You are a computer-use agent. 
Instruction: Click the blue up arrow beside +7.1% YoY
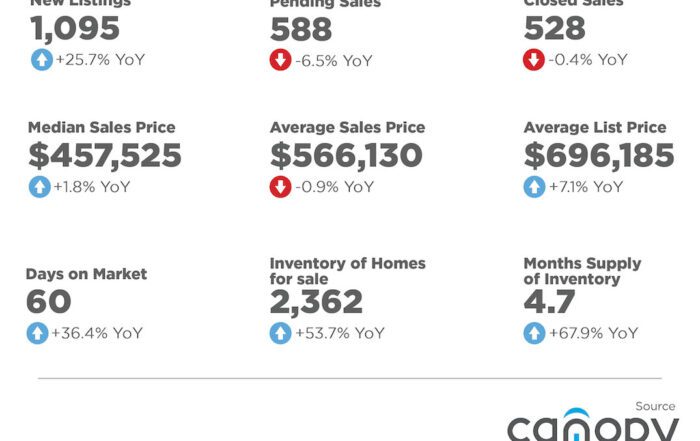click(x=534, y=187)
